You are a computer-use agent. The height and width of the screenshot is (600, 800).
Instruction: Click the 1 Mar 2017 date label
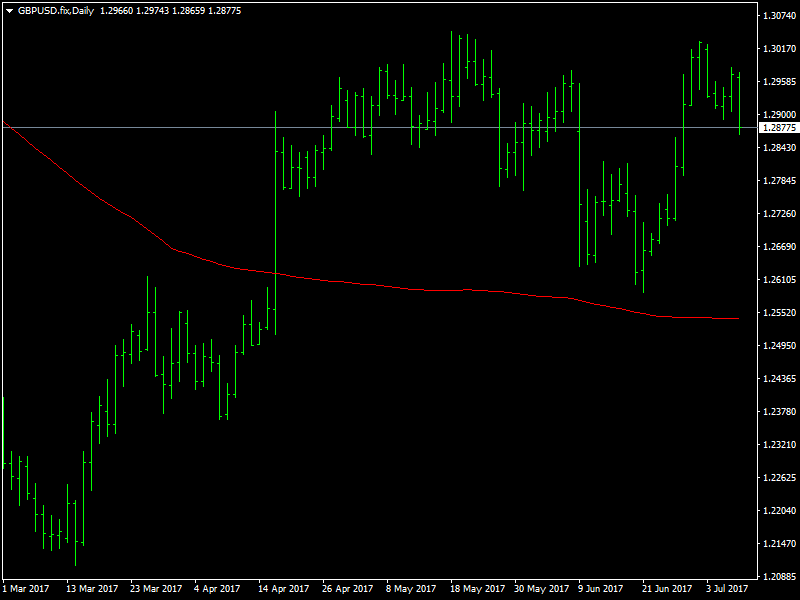tap(26, 589)
